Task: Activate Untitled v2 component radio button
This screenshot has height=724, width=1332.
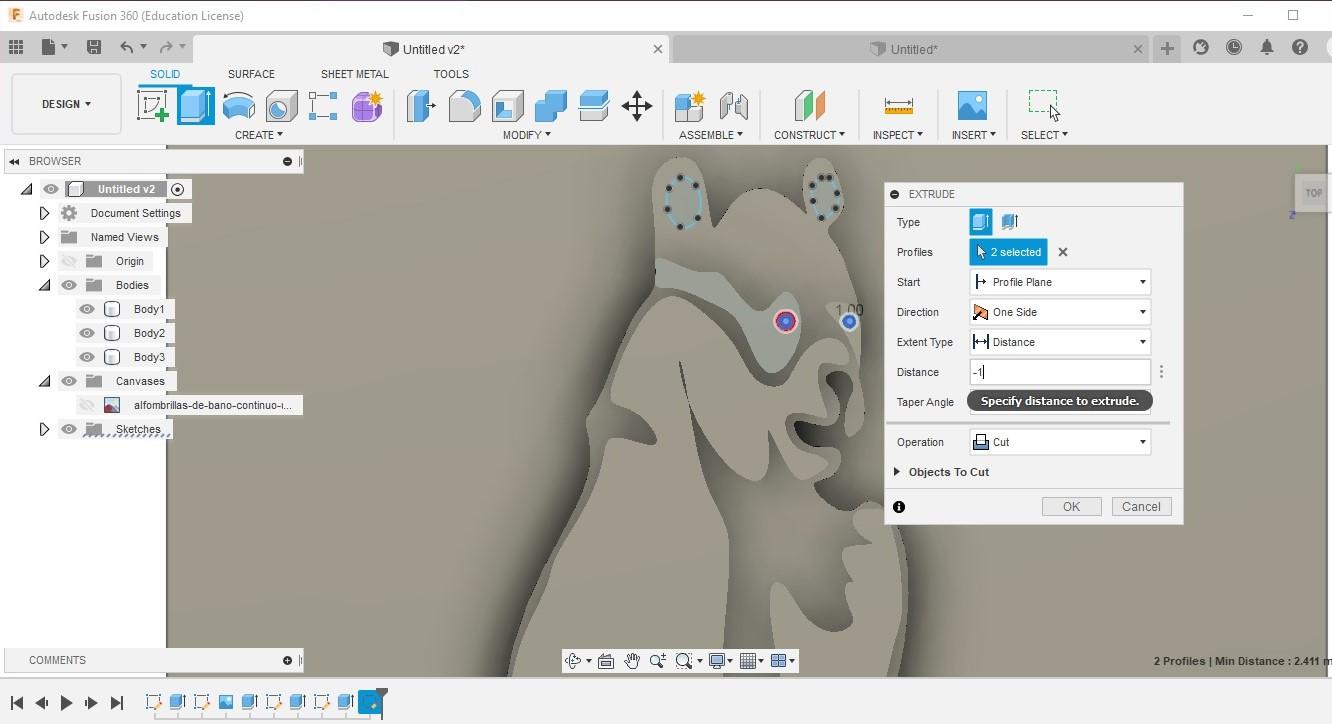Action: tap(178, 189)
